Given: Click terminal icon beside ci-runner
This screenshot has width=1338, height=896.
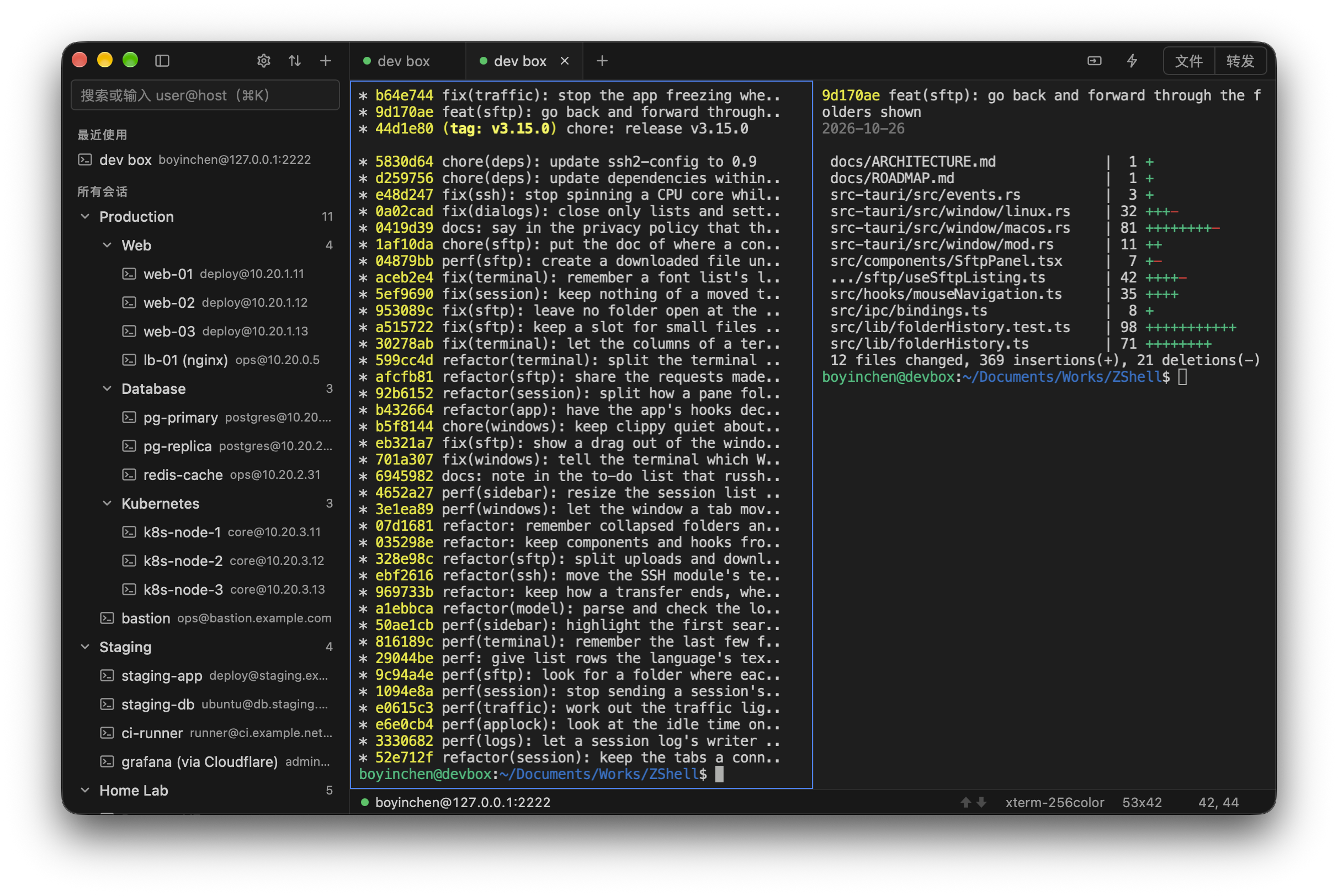Looking at the screenshot, I should point(107,733).
